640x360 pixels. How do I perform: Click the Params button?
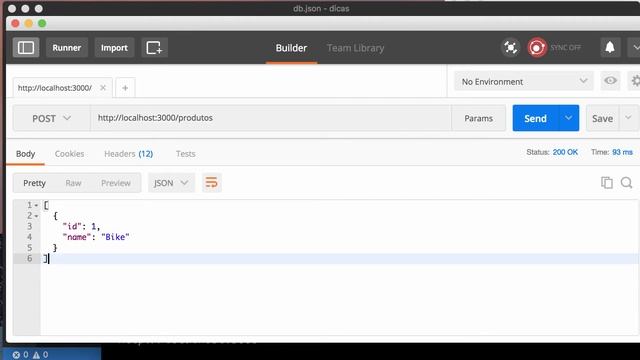478,118
